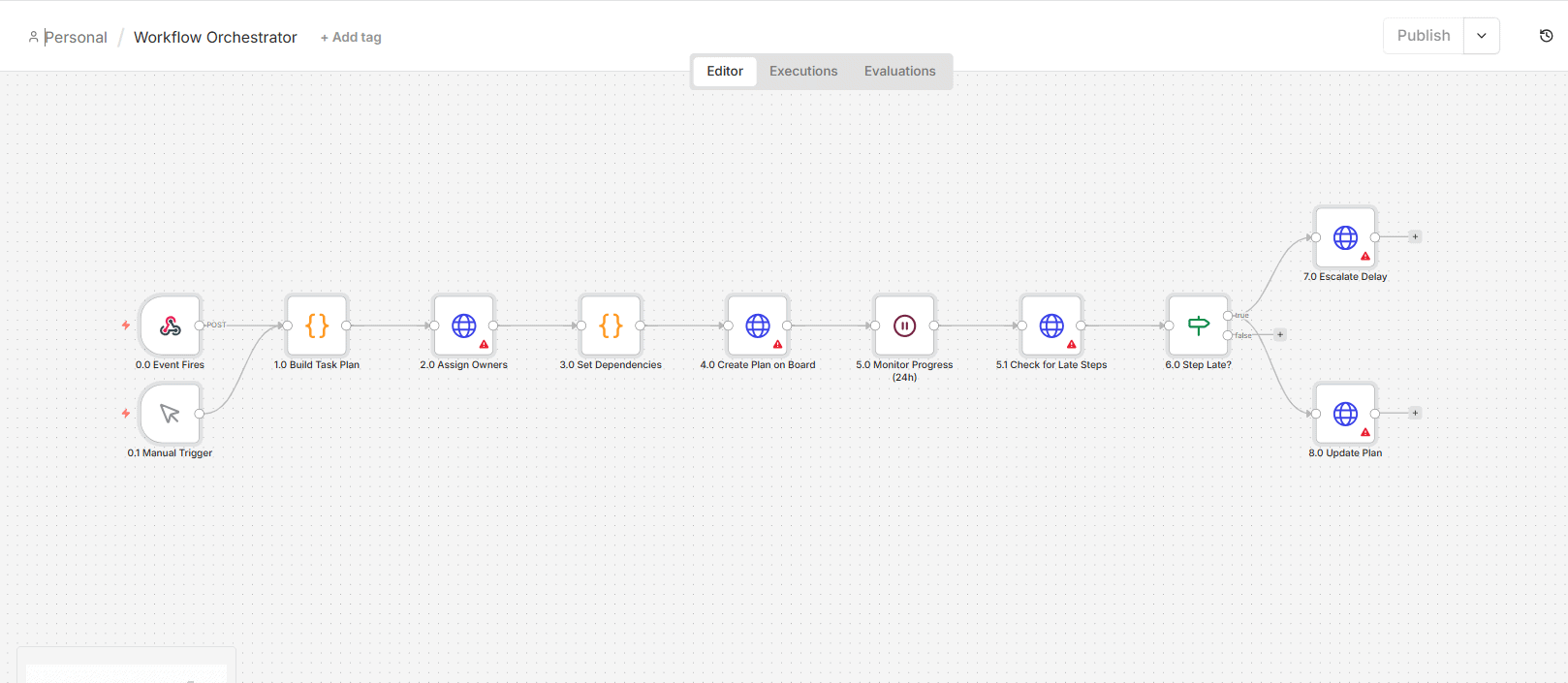Click the Workflow Orchestrator workflow name

pos(215,37)
